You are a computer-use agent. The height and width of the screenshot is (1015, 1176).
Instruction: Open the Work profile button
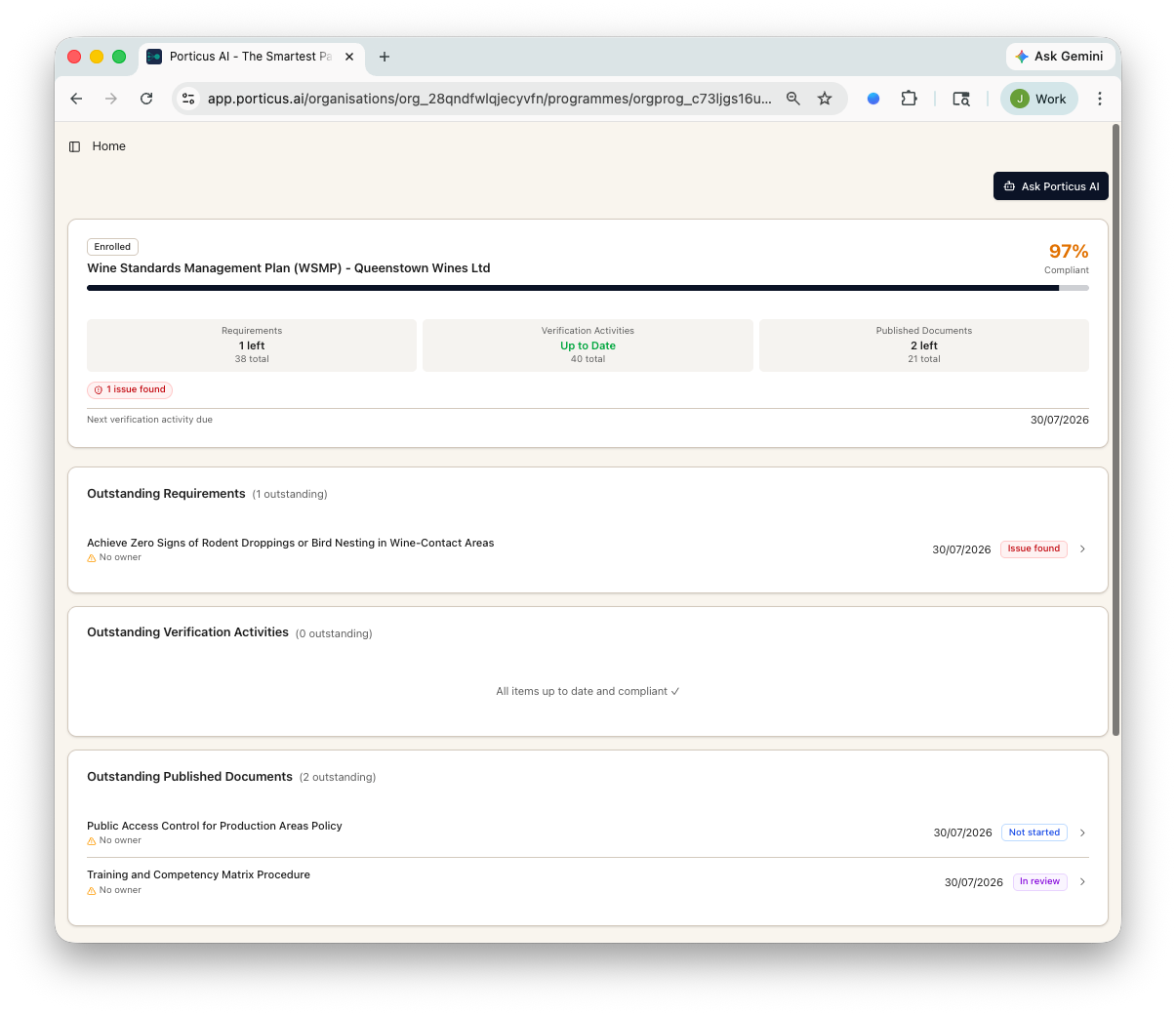[1039, 99]
